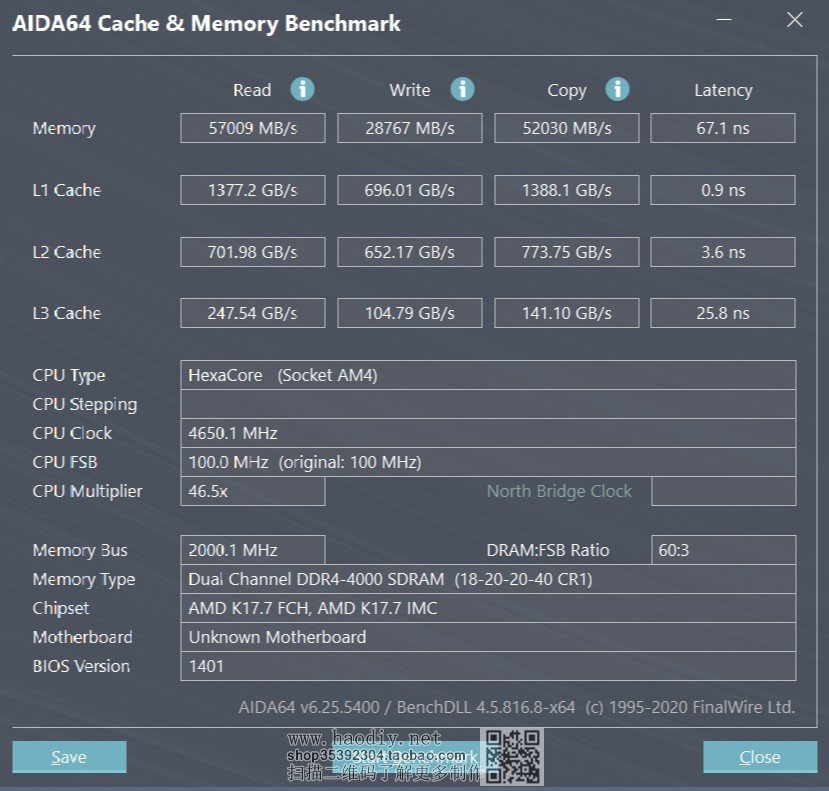The height and width of the screenshot is (791, 829).
Task: Select the L3 Cache Latency 25.8 ns result
Action: [x=723, y=313]
